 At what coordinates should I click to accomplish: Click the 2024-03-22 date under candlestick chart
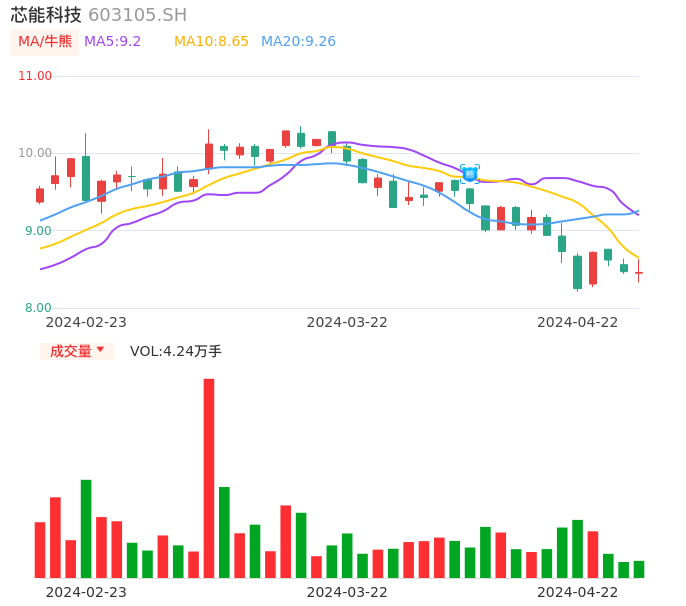click(346, 322)
